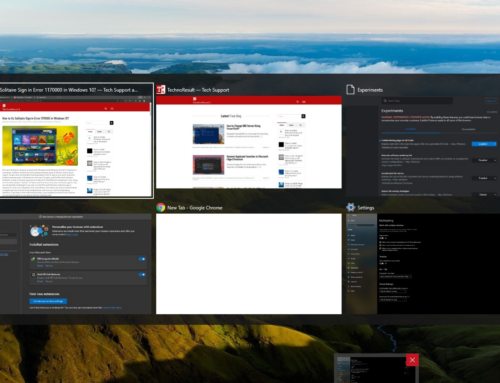
Task: Switch to the dark extensions page window thumbnail
Action: click(76, 263)
